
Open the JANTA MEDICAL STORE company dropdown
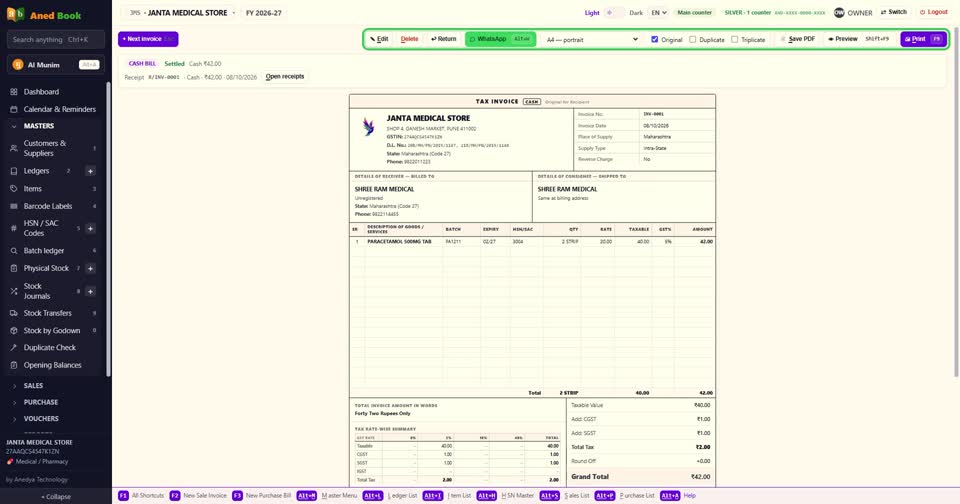[181, 12]
